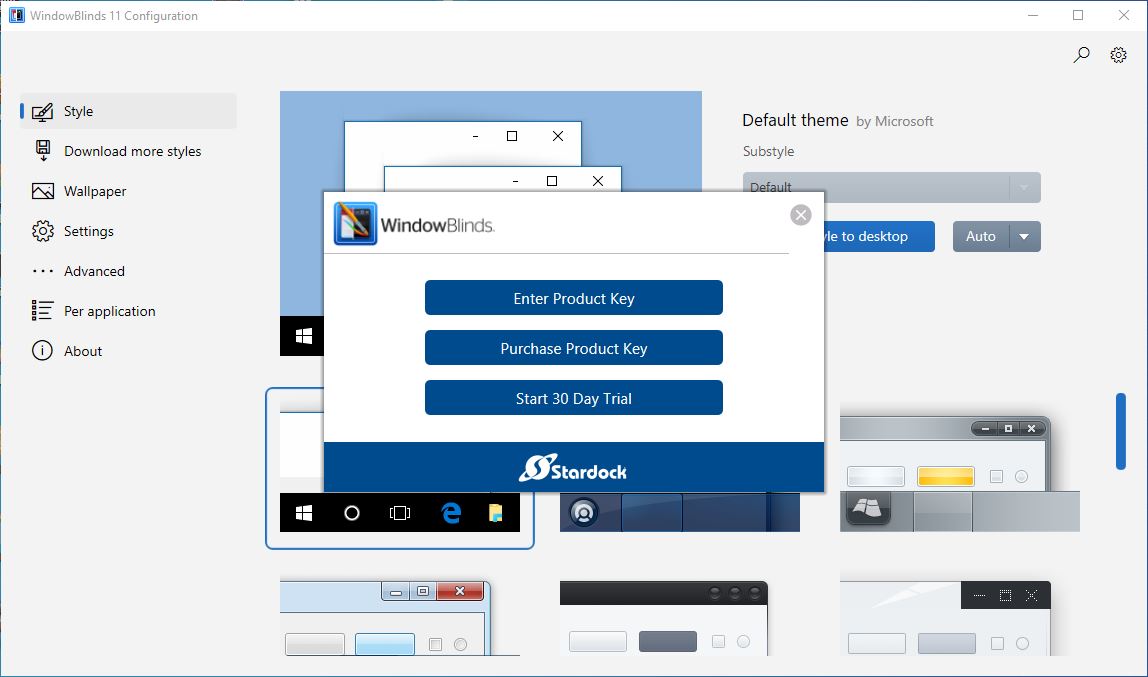This screenshot has width=1148, height=677.
Task: Start the 30 Day Trial
Action: point(574,397)
